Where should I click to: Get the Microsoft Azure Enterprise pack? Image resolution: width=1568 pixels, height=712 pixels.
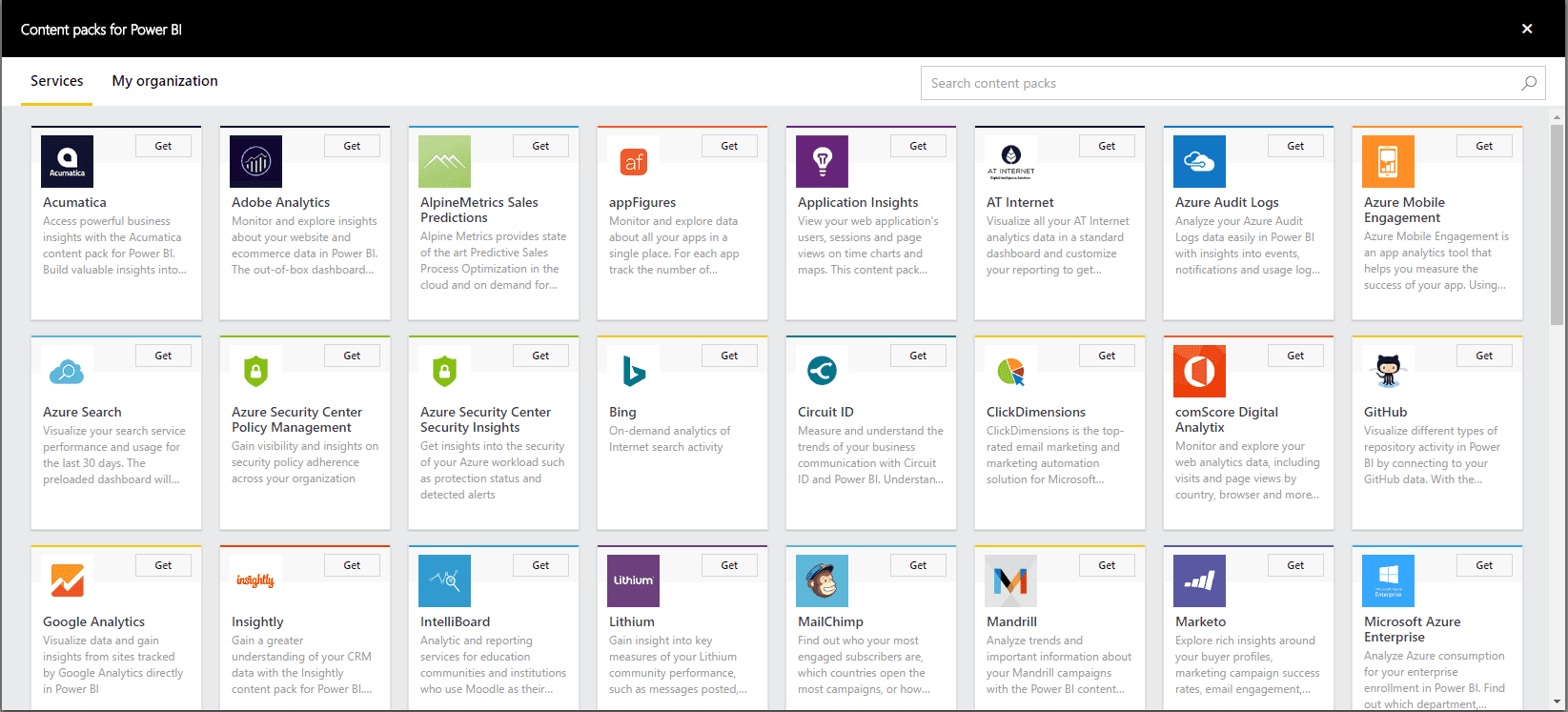point(1484,565)
